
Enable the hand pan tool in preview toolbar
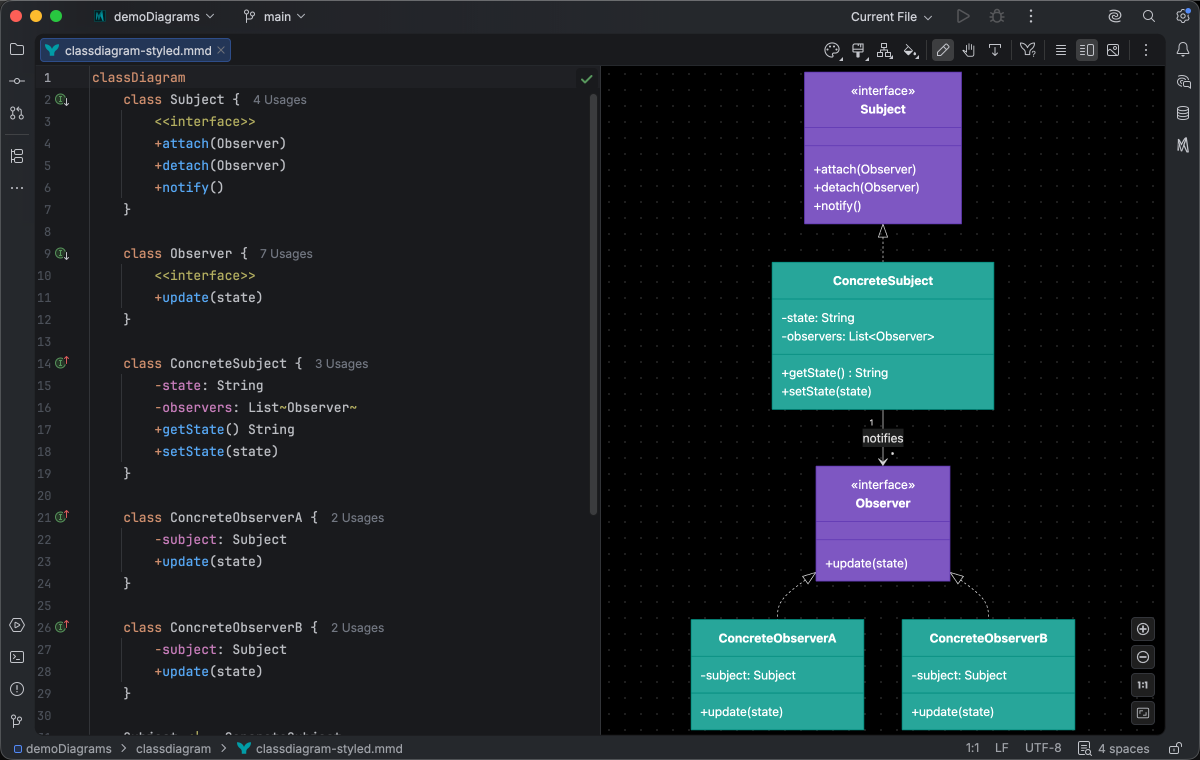tap(969, 50)
